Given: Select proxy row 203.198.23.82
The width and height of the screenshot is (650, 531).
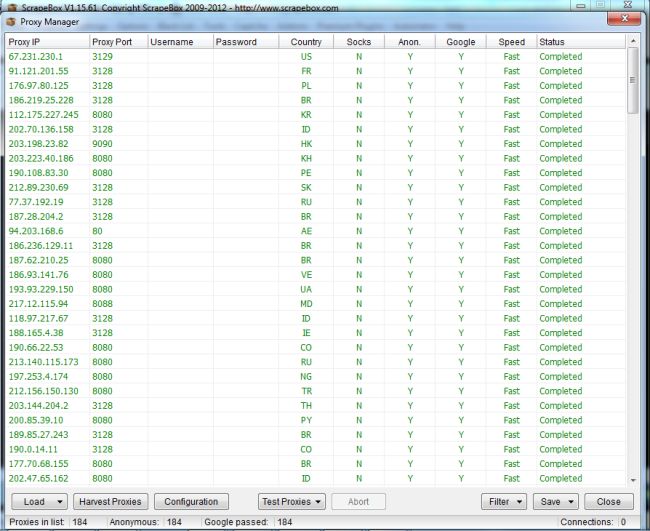Looking at the screenshot, I should pyautogui.click(x=315, y=144).
